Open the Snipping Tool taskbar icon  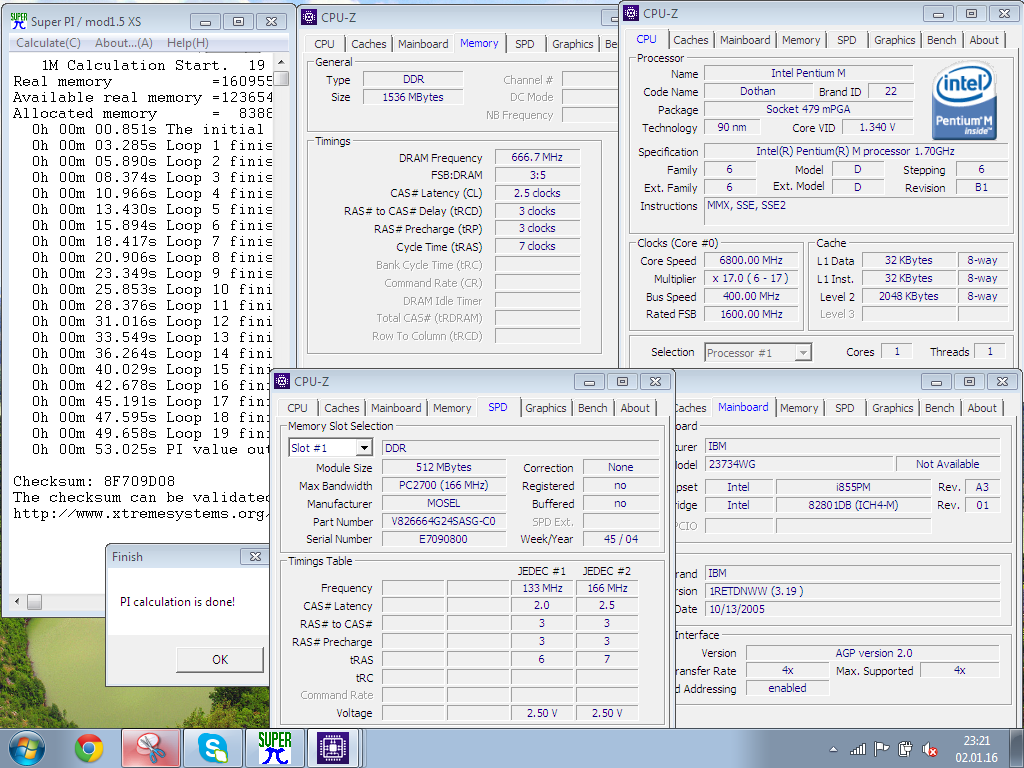tap(151, 748)
